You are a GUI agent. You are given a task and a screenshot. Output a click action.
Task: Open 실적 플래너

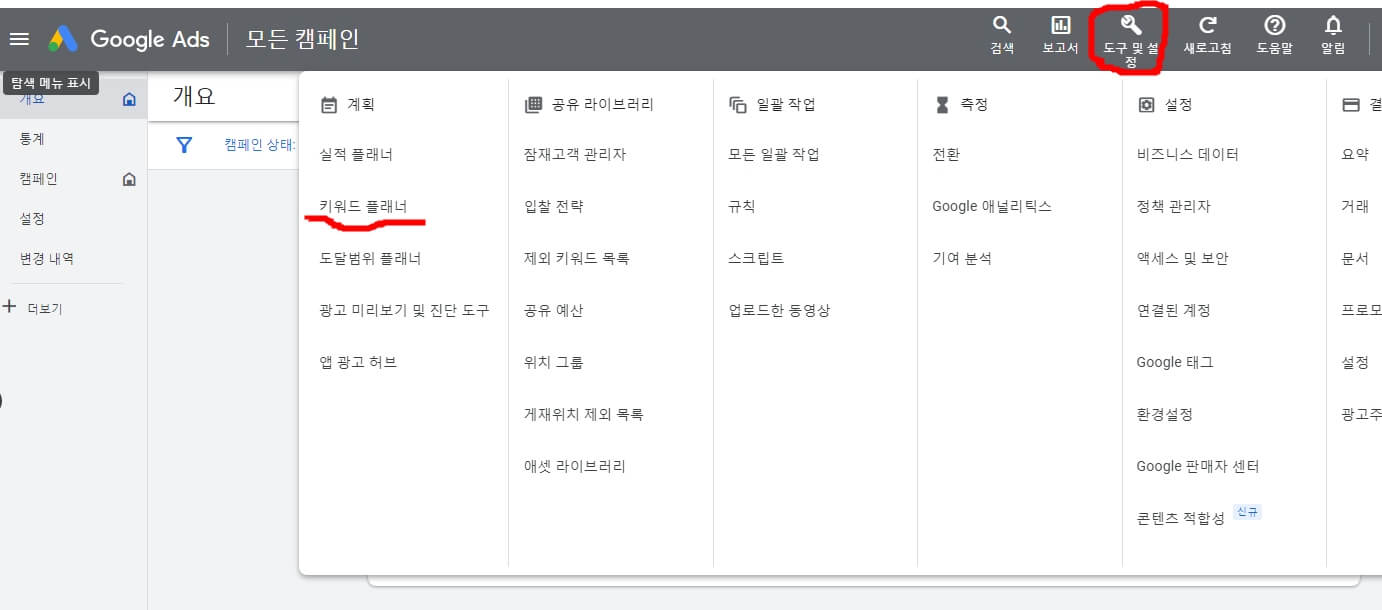[x=356, y=155]
